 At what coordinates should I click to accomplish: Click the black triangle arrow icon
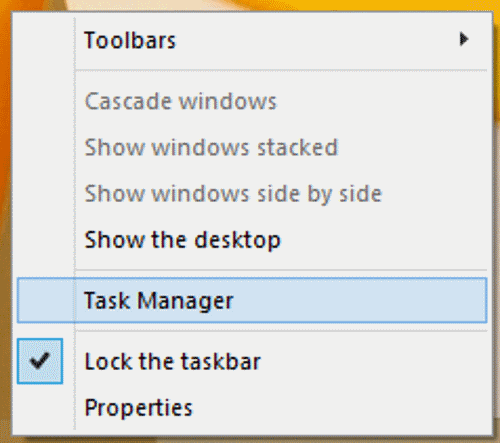[463, 39]
